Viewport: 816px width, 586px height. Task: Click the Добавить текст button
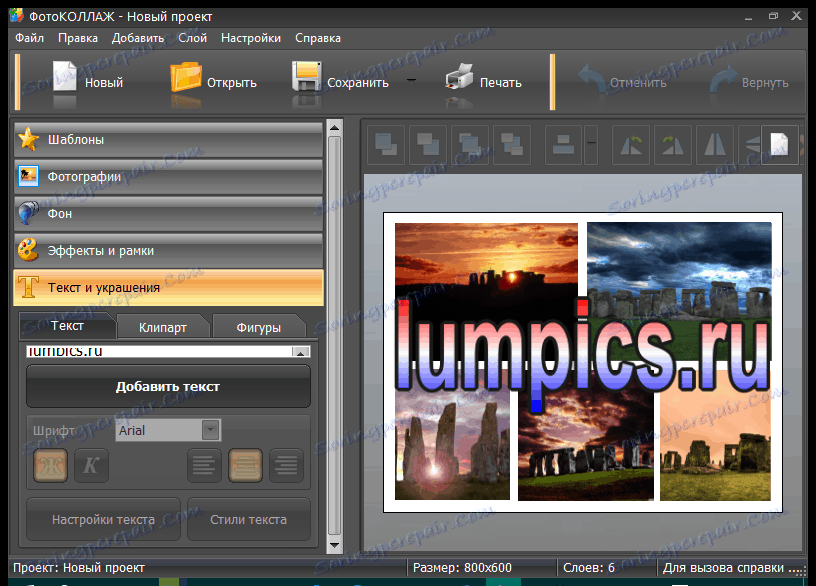coord(168,387)
